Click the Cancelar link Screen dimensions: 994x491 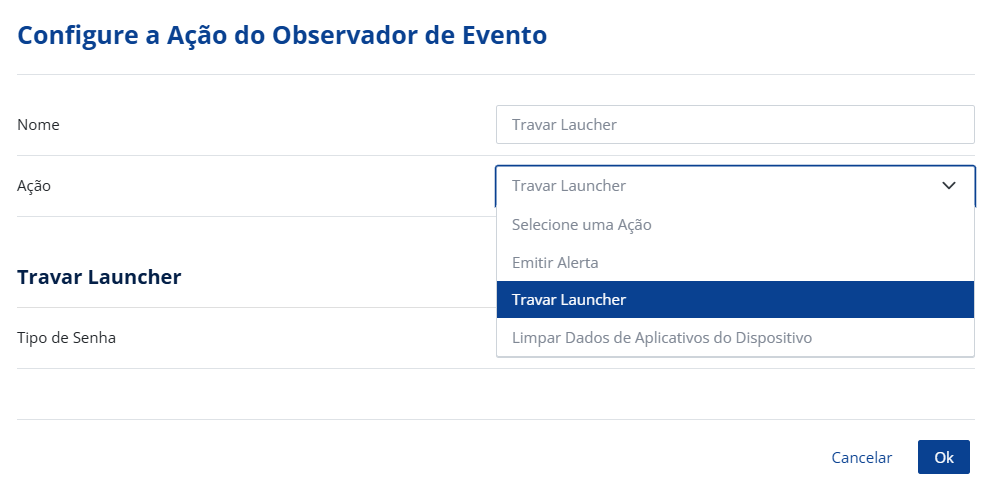(861, 457)
